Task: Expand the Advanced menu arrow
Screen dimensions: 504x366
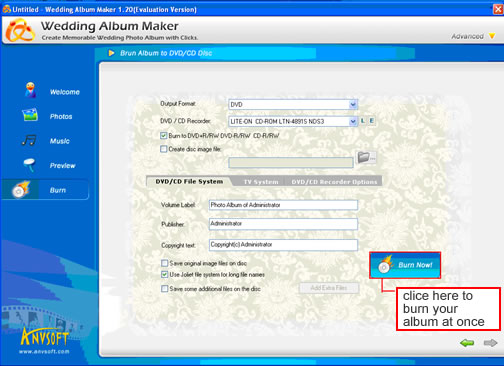Action: pos(492,36)
